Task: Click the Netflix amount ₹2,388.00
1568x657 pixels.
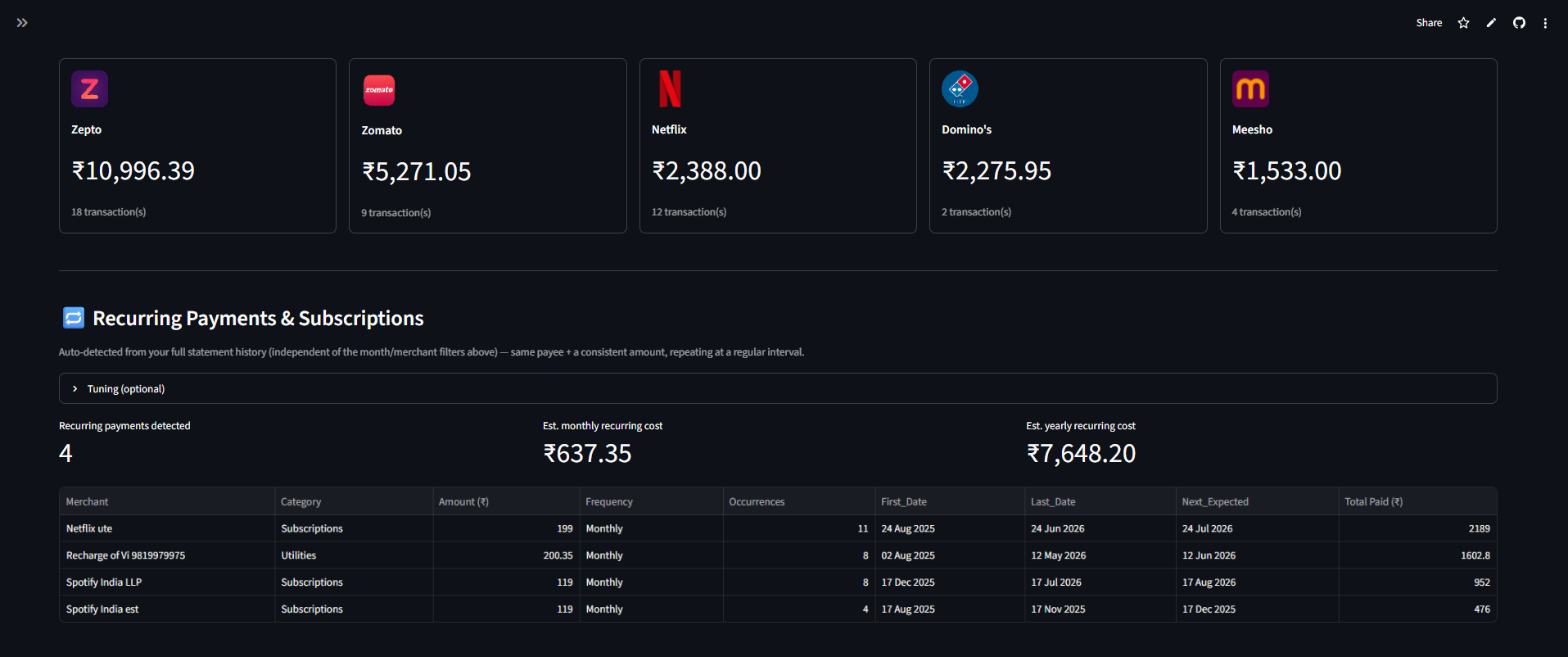Action: click(707, 170)
